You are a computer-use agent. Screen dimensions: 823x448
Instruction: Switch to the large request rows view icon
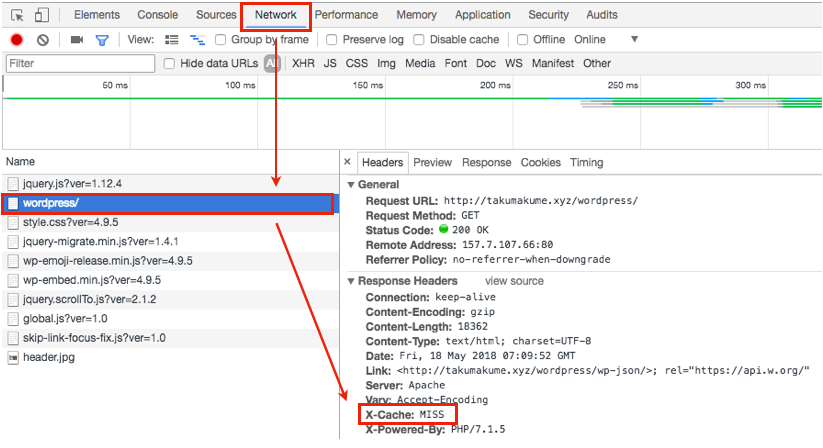tap(172, 40)
